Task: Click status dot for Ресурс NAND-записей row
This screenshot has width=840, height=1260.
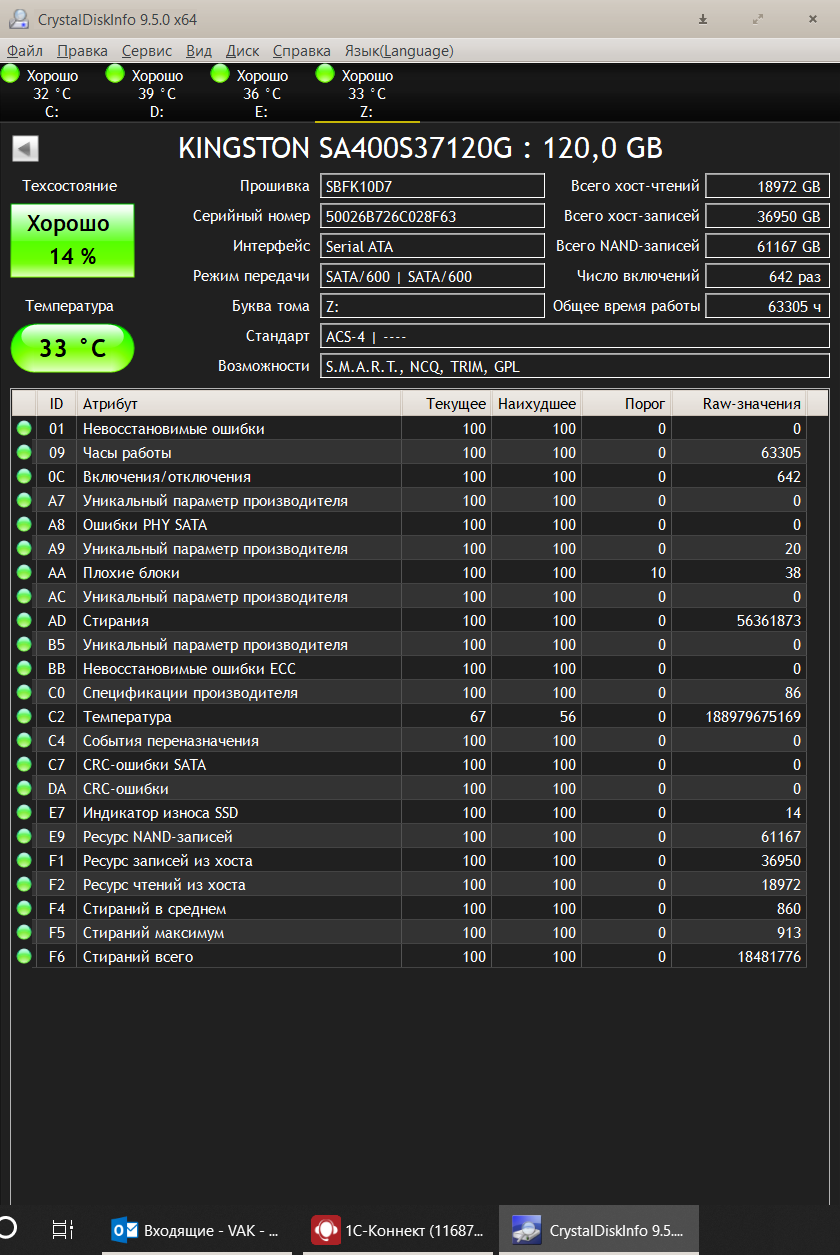Action: tap(24, 837)
